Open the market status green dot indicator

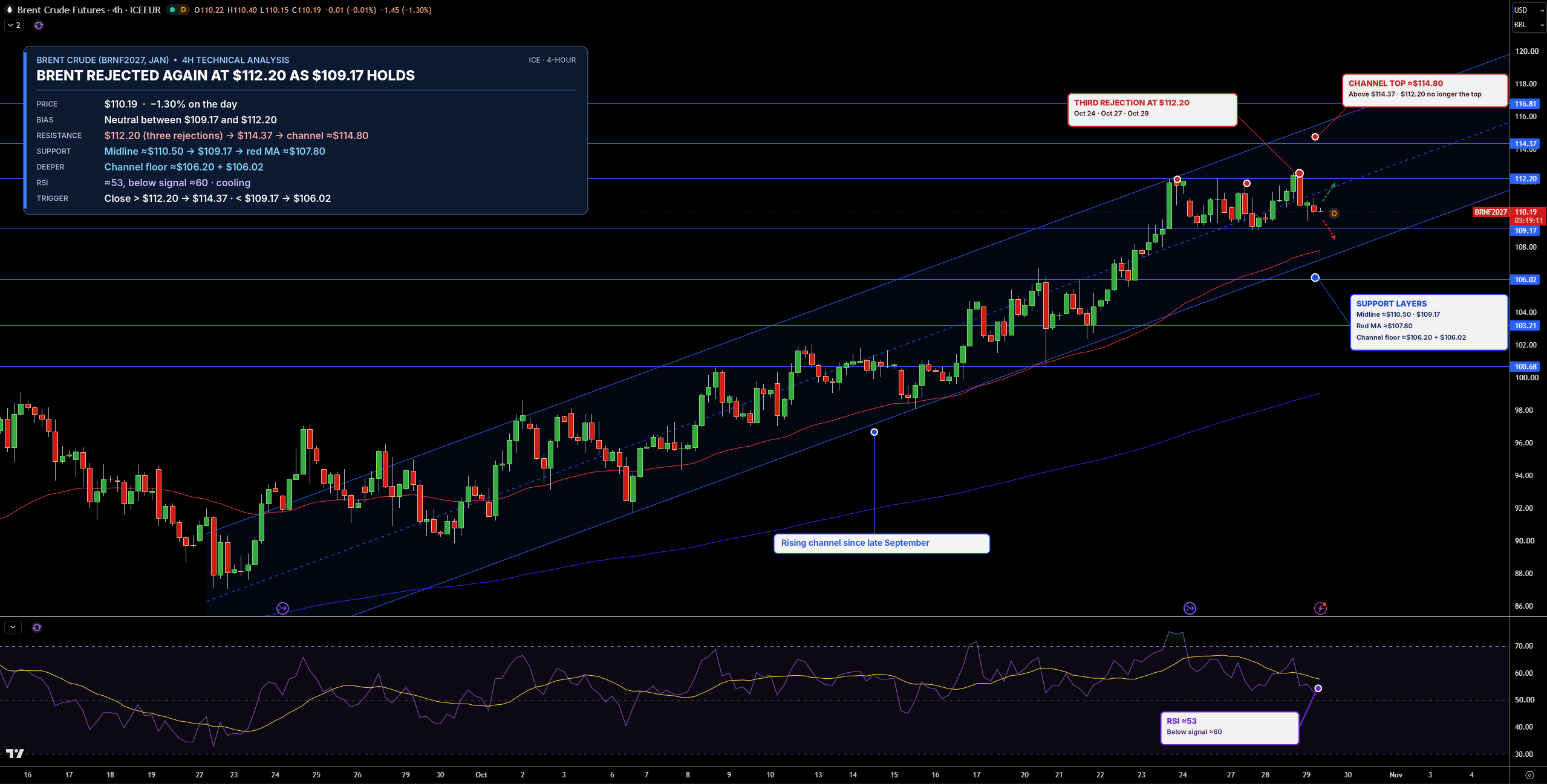click(172, 10)
